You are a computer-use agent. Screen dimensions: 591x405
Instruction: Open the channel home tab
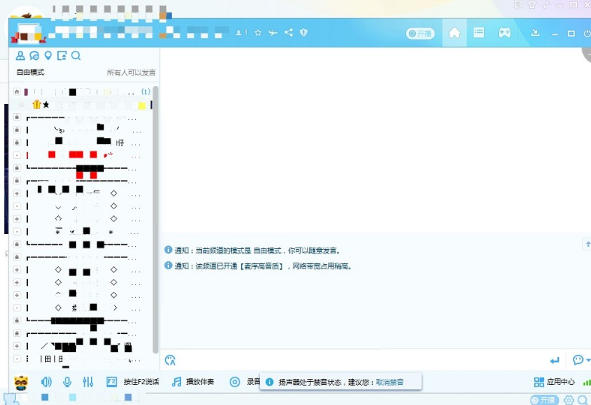[x=454, y=33]
